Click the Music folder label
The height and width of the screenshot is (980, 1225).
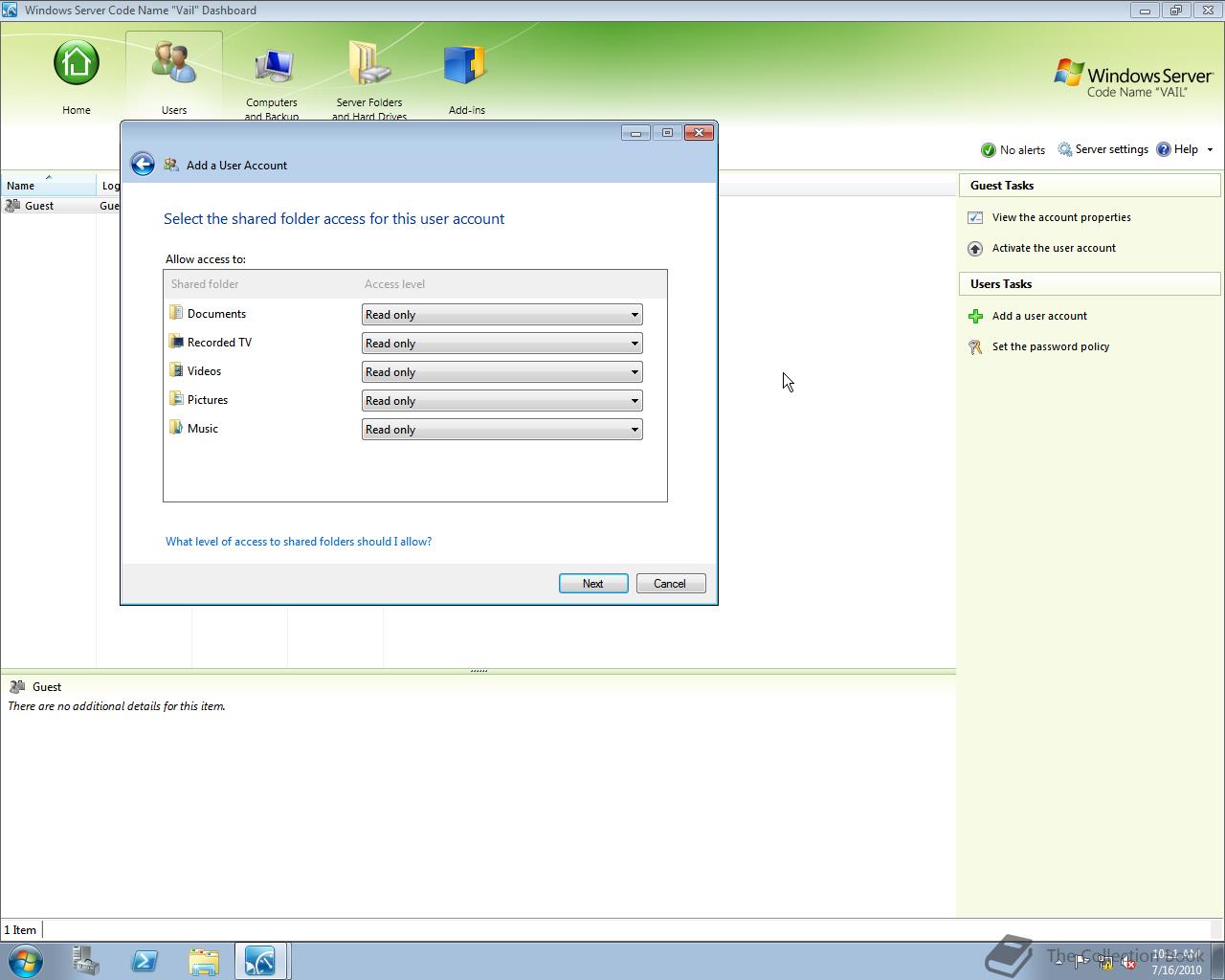(203, 429)
